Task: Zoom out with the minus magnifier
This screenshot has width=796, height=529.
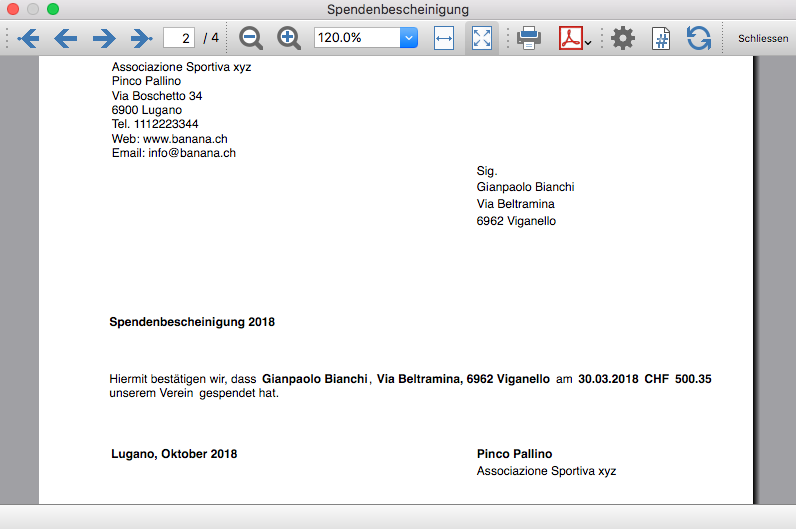Action: point(251,38)
